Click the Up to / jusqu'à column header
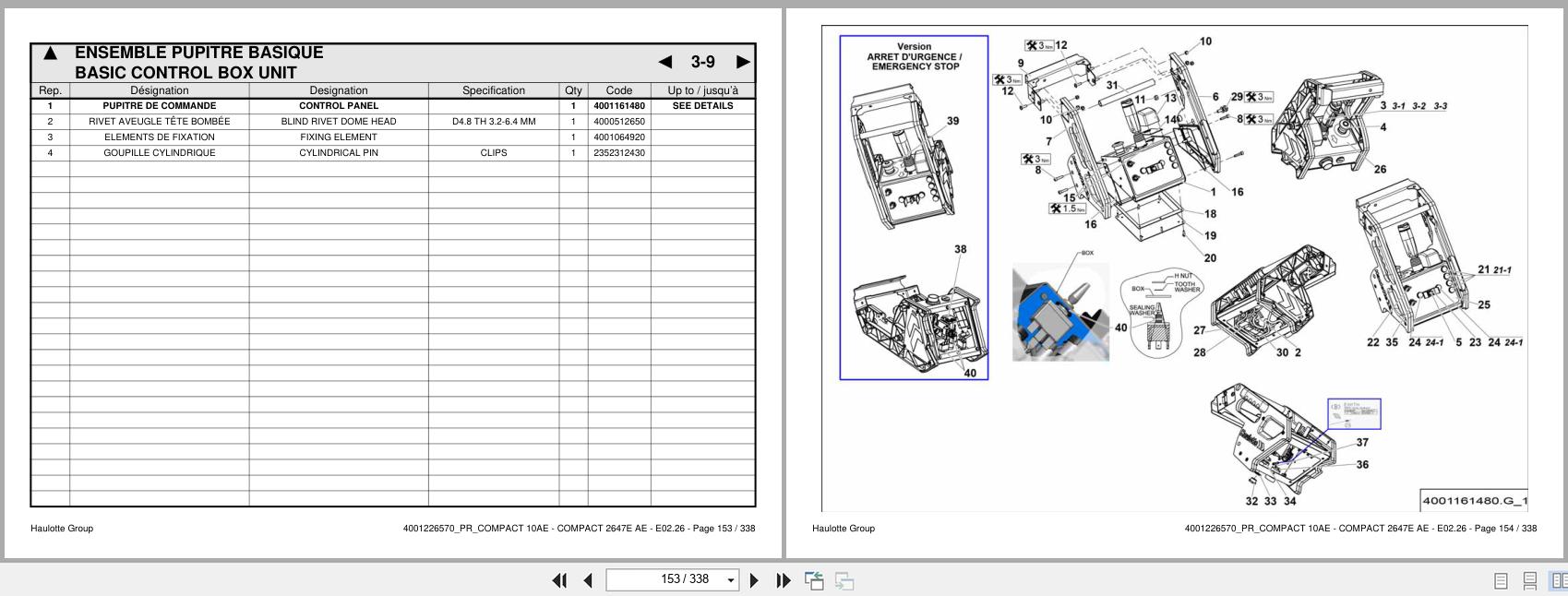1568x596 pixels. tap(703, 90)
